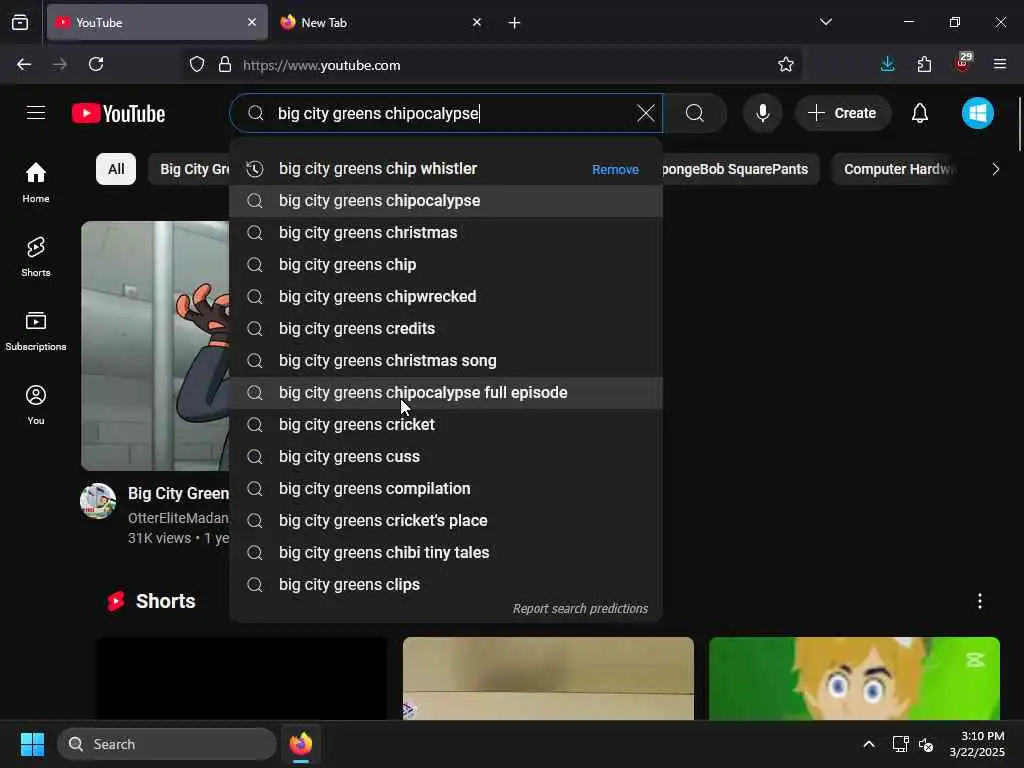Clear the search box with the X icon
Image resolution: width=1024 pixels, height=768 pixels.
pos(645,113)
